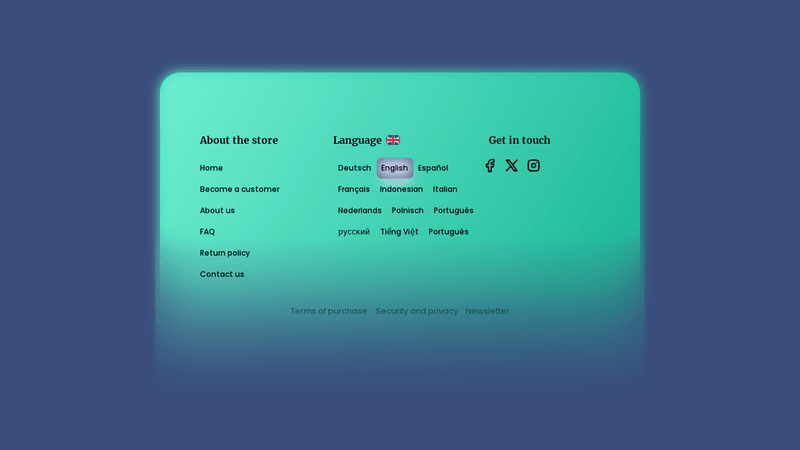Screen dimensions: 800x450
Task: Click the X (Twitter) icon
Action: click(x=512, y=166)
